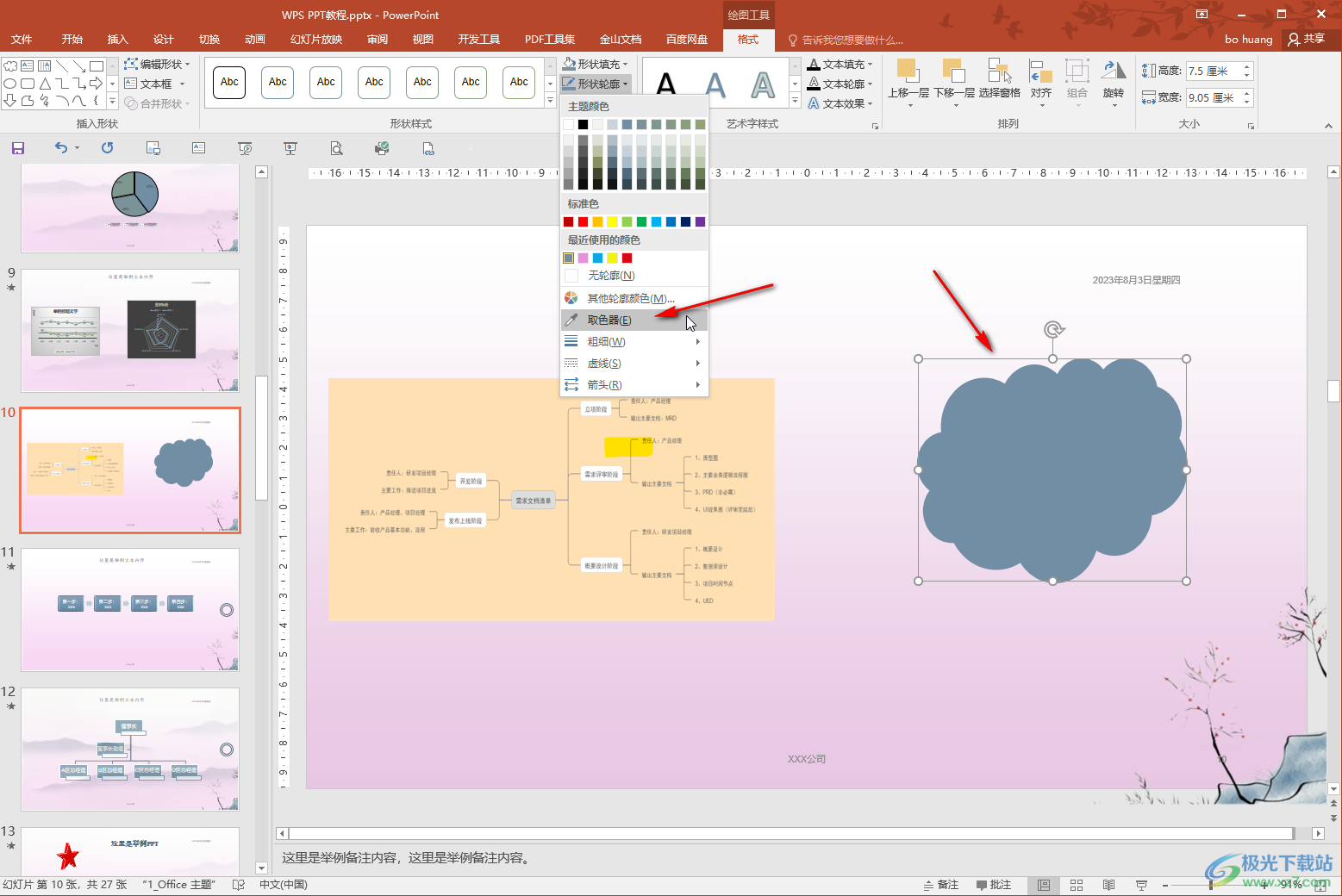Click the rotation handle above cloud shape
The image size is (1342, 896).
tap(1053, 329)
